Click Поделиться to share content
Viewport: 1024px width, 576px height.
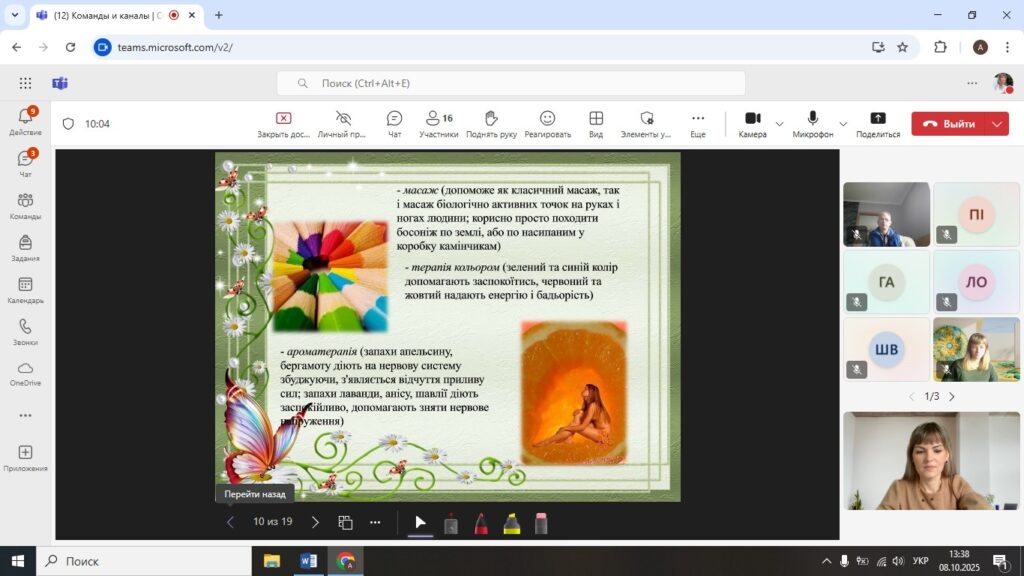tap(878, 123)
